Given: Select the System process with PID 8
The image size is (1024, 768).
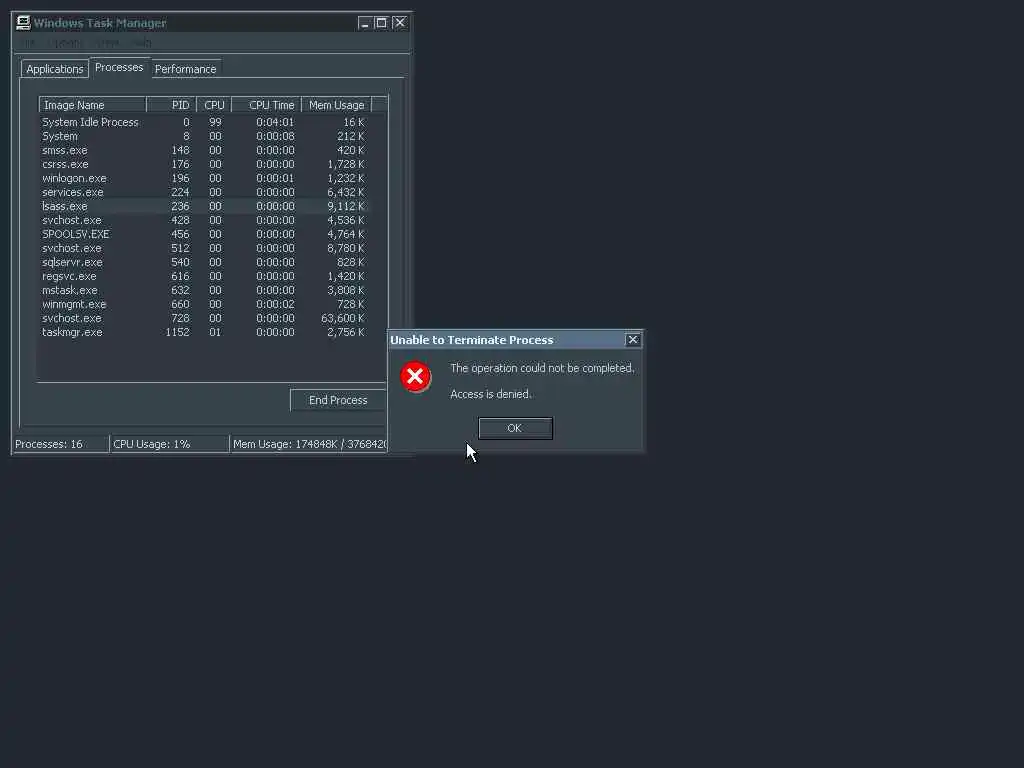Looking at the screenshot, I should 204,136.
